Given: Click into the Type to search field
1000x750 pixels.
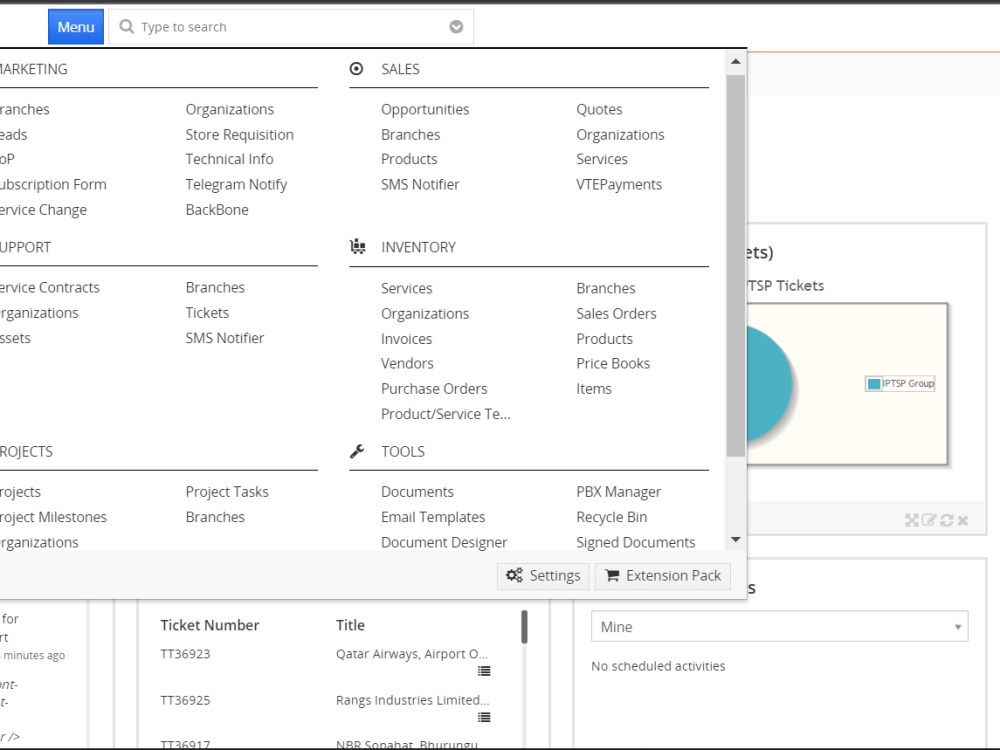Looking at the screenshot, I should 290,27.
